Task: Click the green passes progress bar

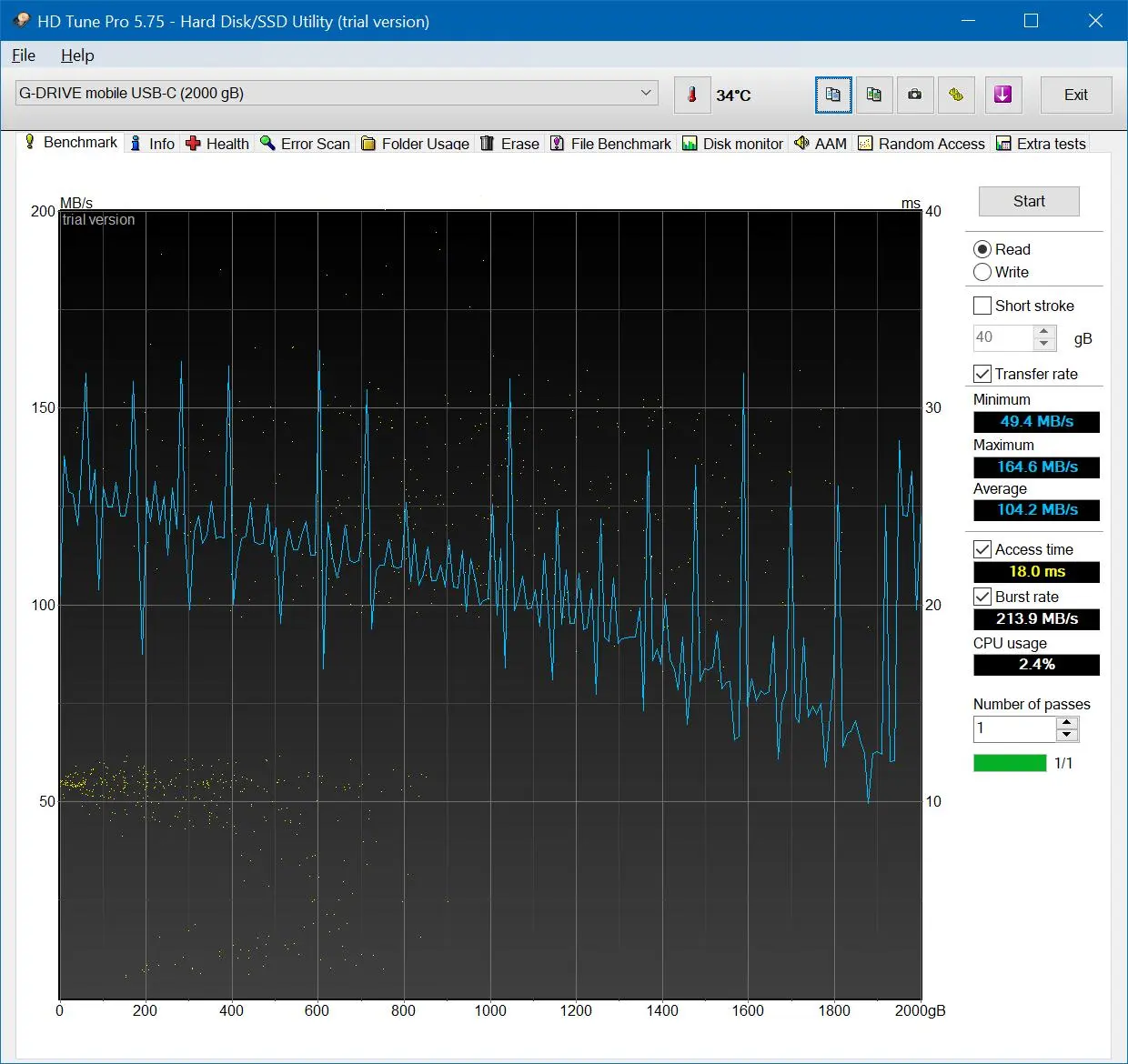Action: 1010,763
